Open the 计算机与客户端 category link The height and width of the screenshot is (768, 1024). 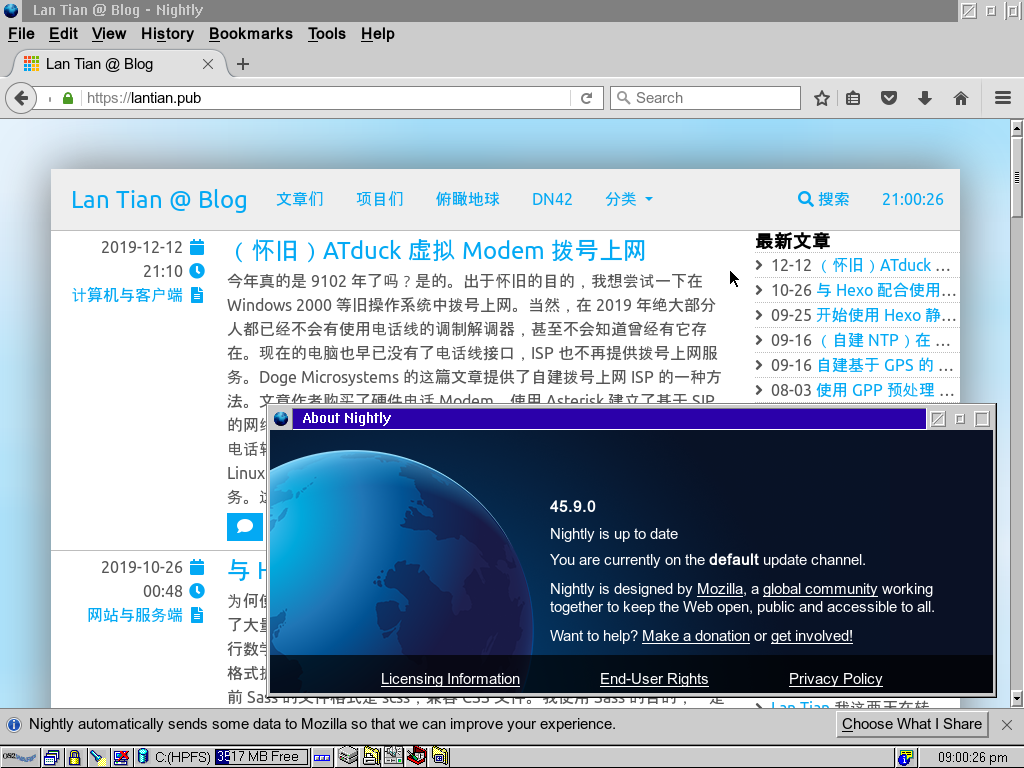[127, 295]
